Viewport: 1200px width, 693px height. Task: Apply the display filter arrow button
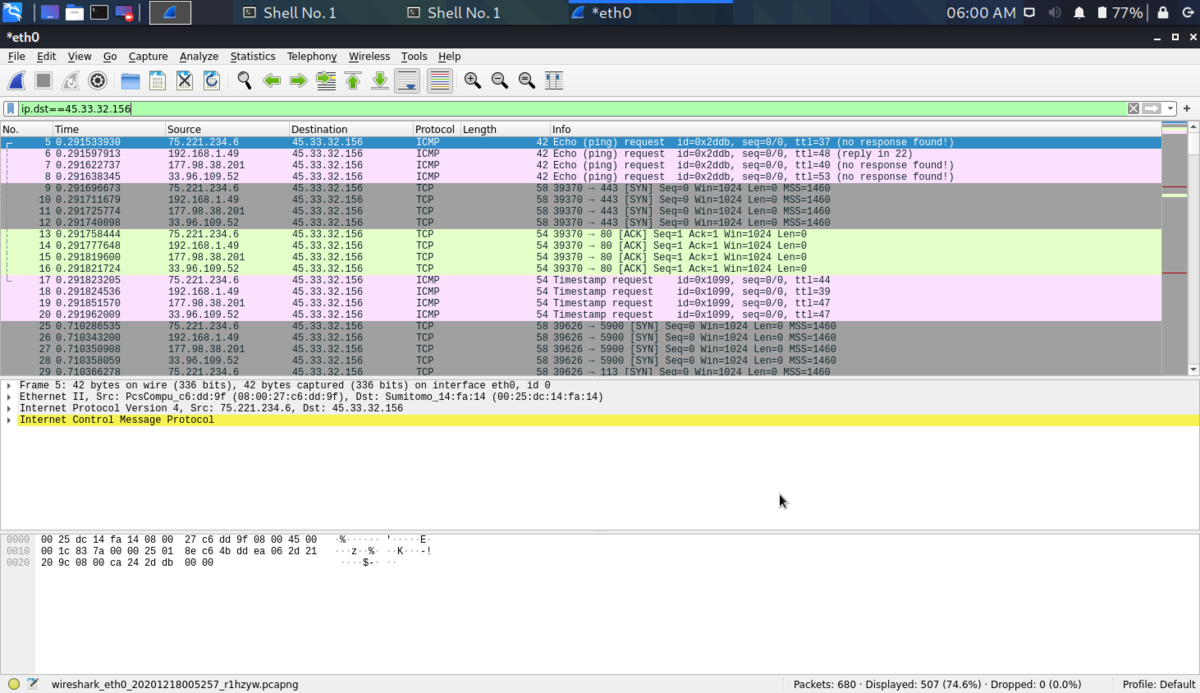[x=1152, y=108]
